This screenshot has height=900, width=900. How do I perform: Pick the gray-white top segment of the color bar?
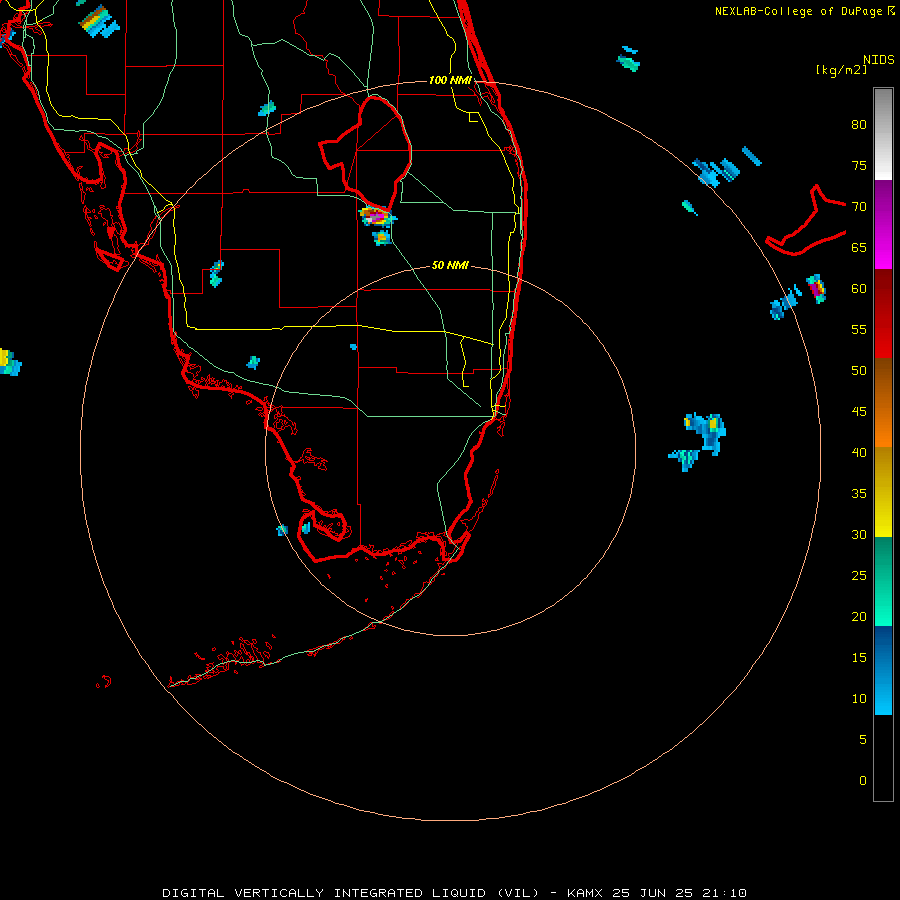point(883,134)
